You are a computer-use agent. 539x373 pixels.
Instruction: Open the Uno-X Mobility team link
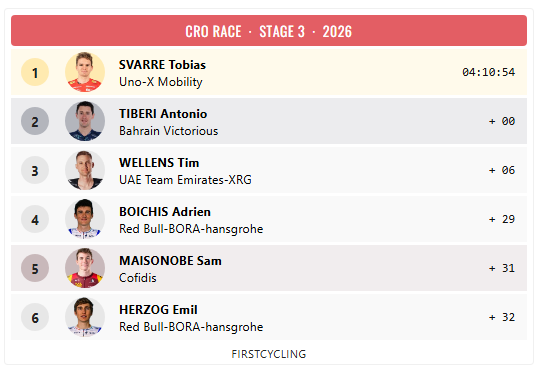click(161, 82)
